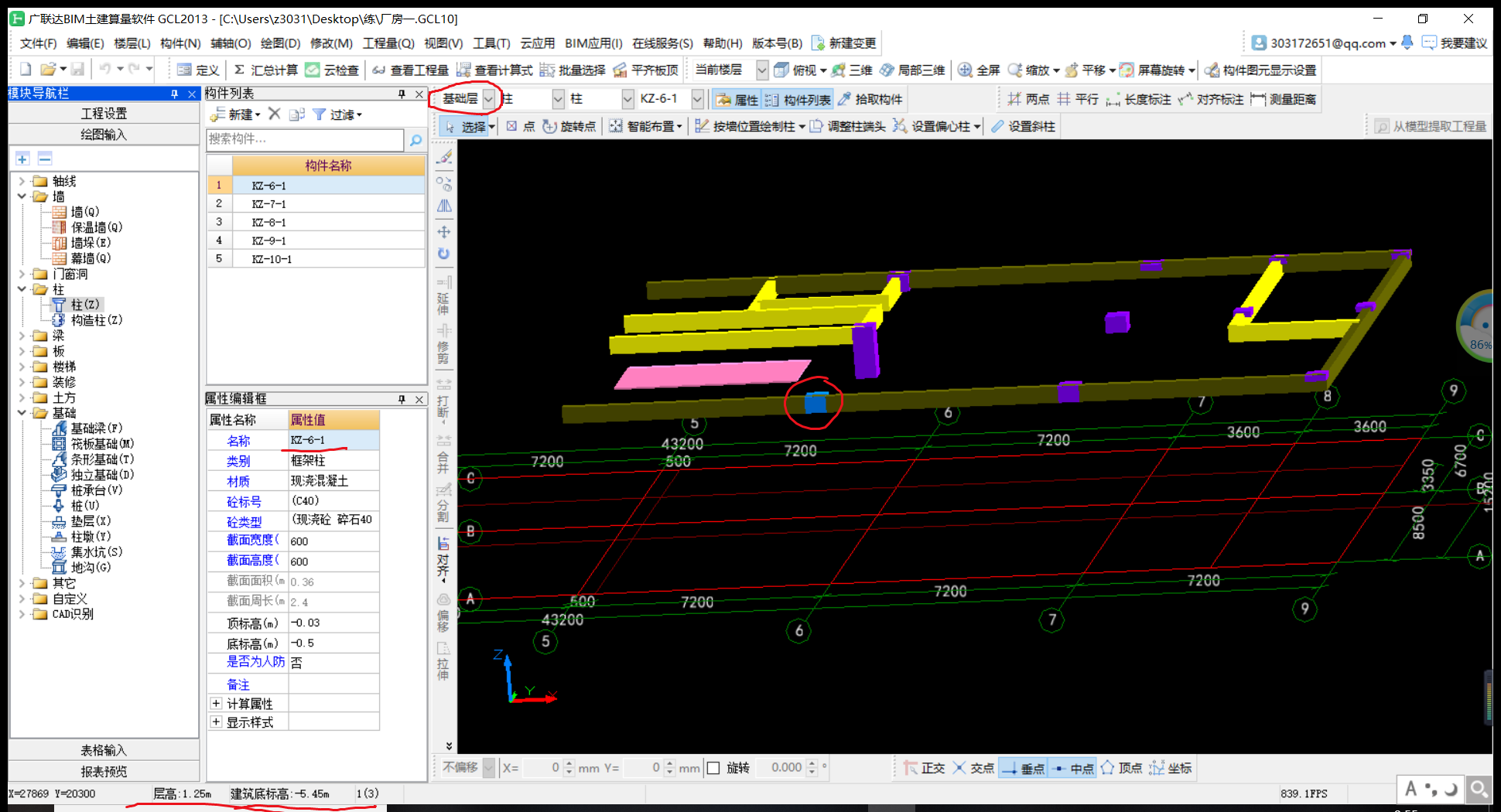
Task: Select KZ-8-1 row in component list
Action: pos(316,222)
